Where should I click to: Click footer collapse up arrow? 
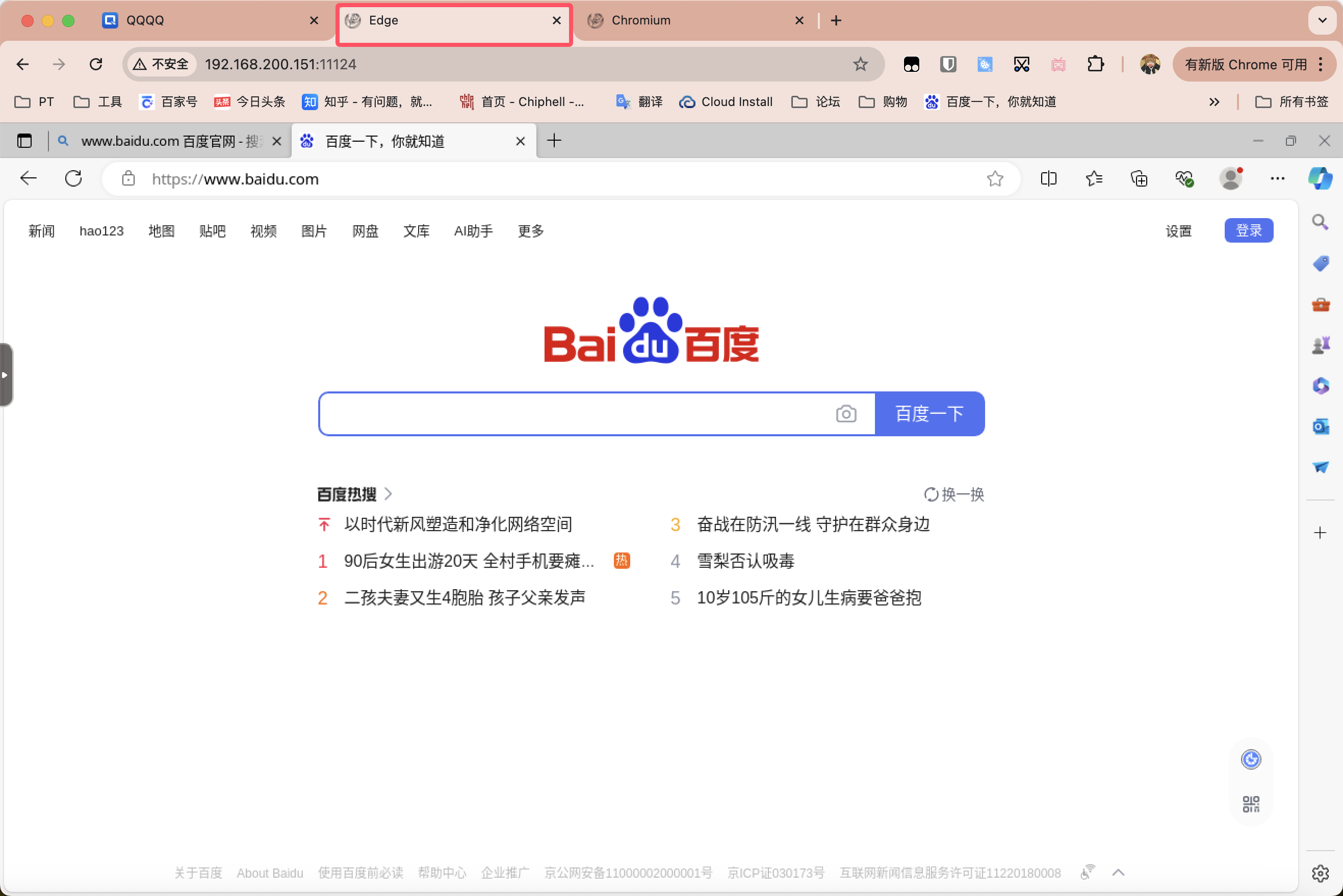[1119, 873]
